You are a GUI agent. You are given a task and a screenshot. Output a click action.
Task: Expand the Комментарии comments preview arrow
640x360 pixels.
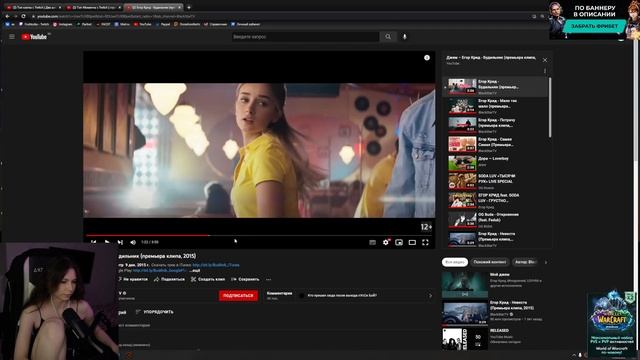click(430, 296)
